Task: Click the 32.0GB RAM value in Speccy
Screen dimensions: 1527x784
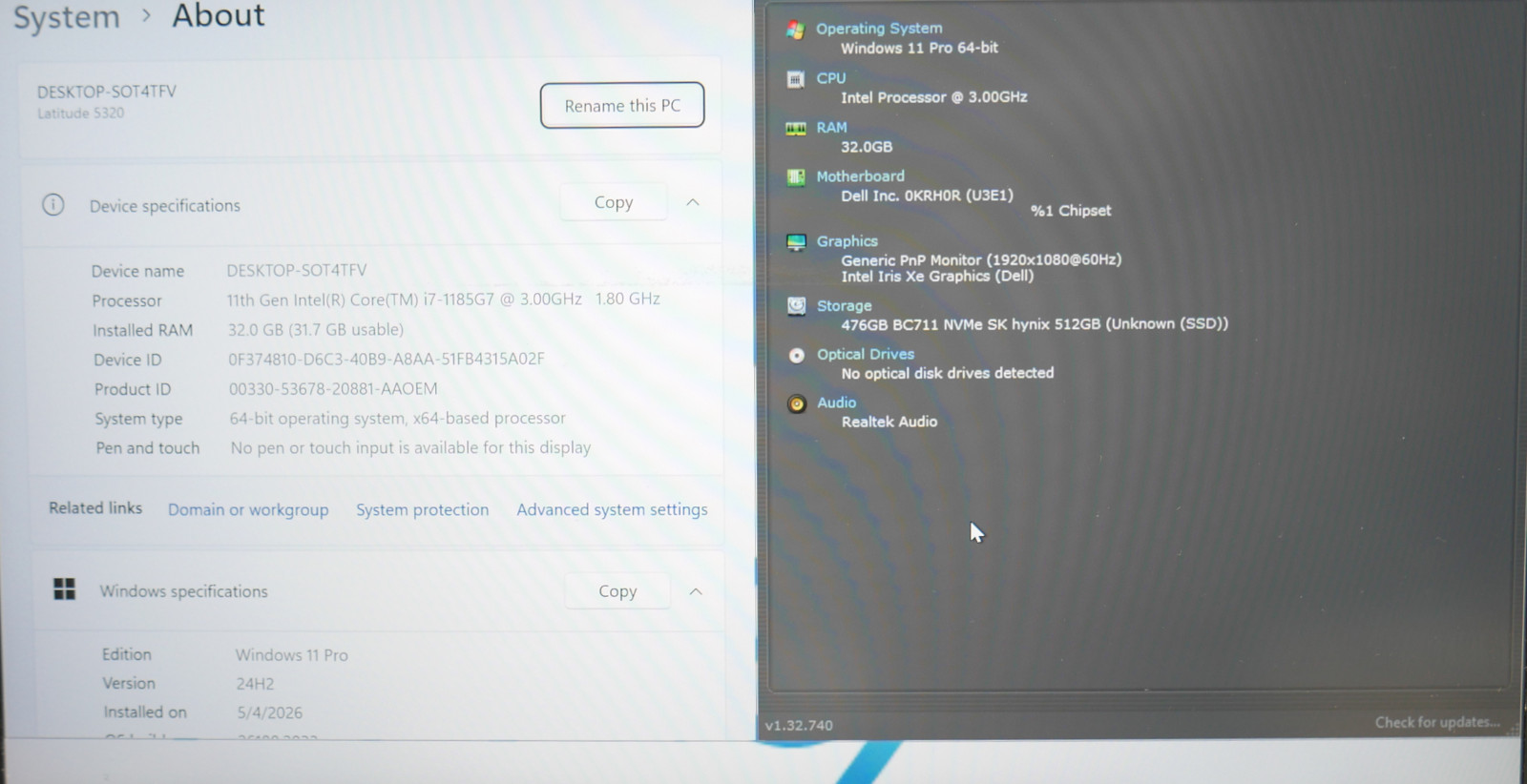Action: point(867,147)
